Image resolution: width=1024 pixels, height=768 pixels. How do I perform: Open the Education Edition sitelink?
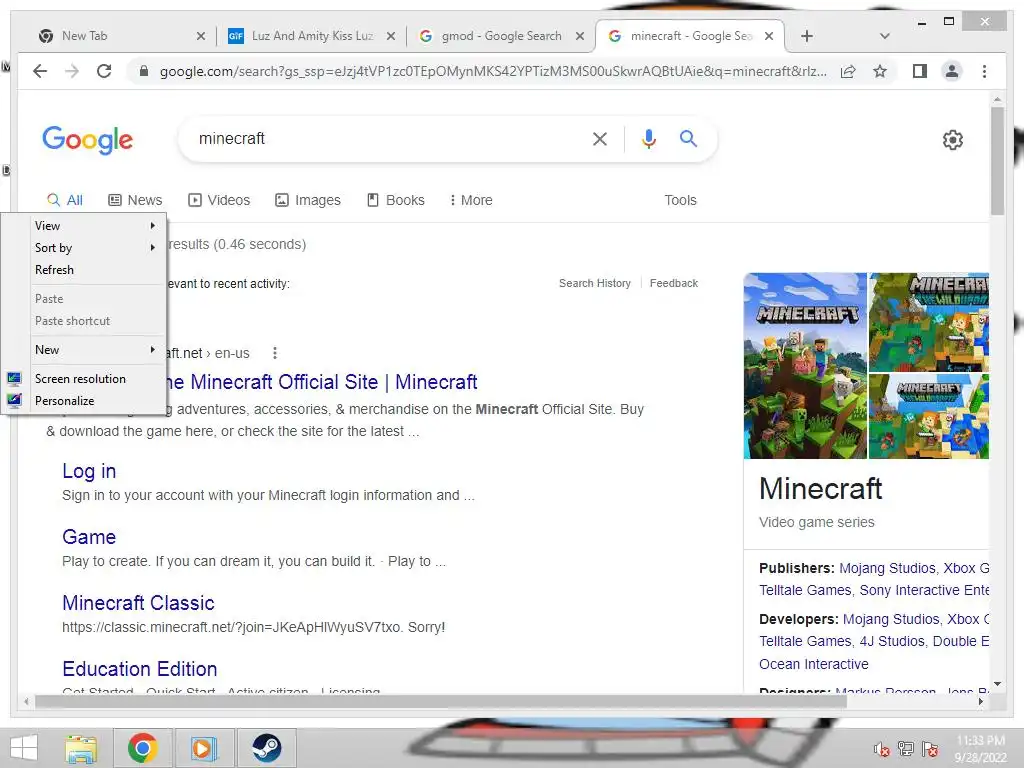140,669
